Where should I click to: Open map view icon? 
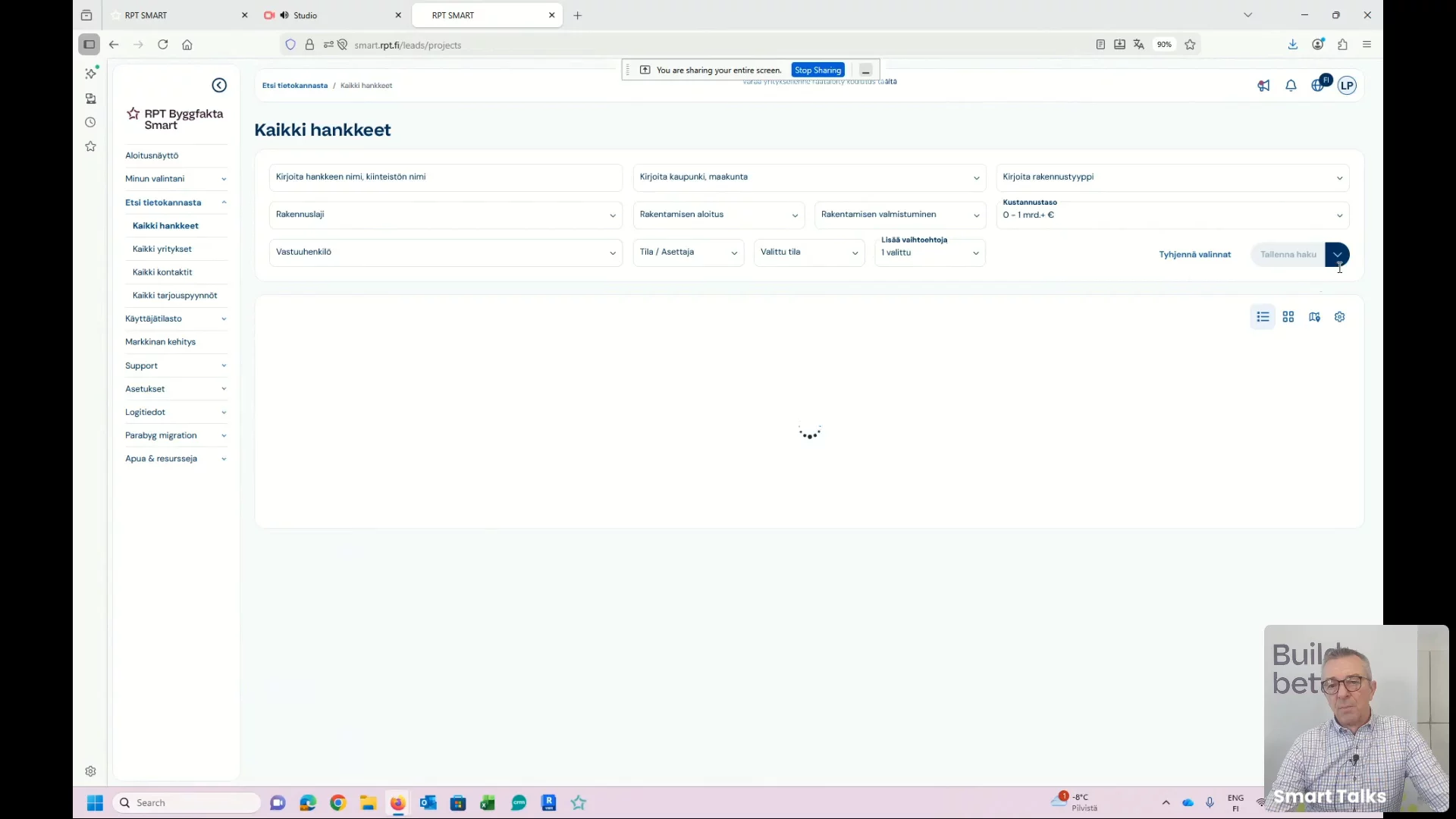(1314, 317)
